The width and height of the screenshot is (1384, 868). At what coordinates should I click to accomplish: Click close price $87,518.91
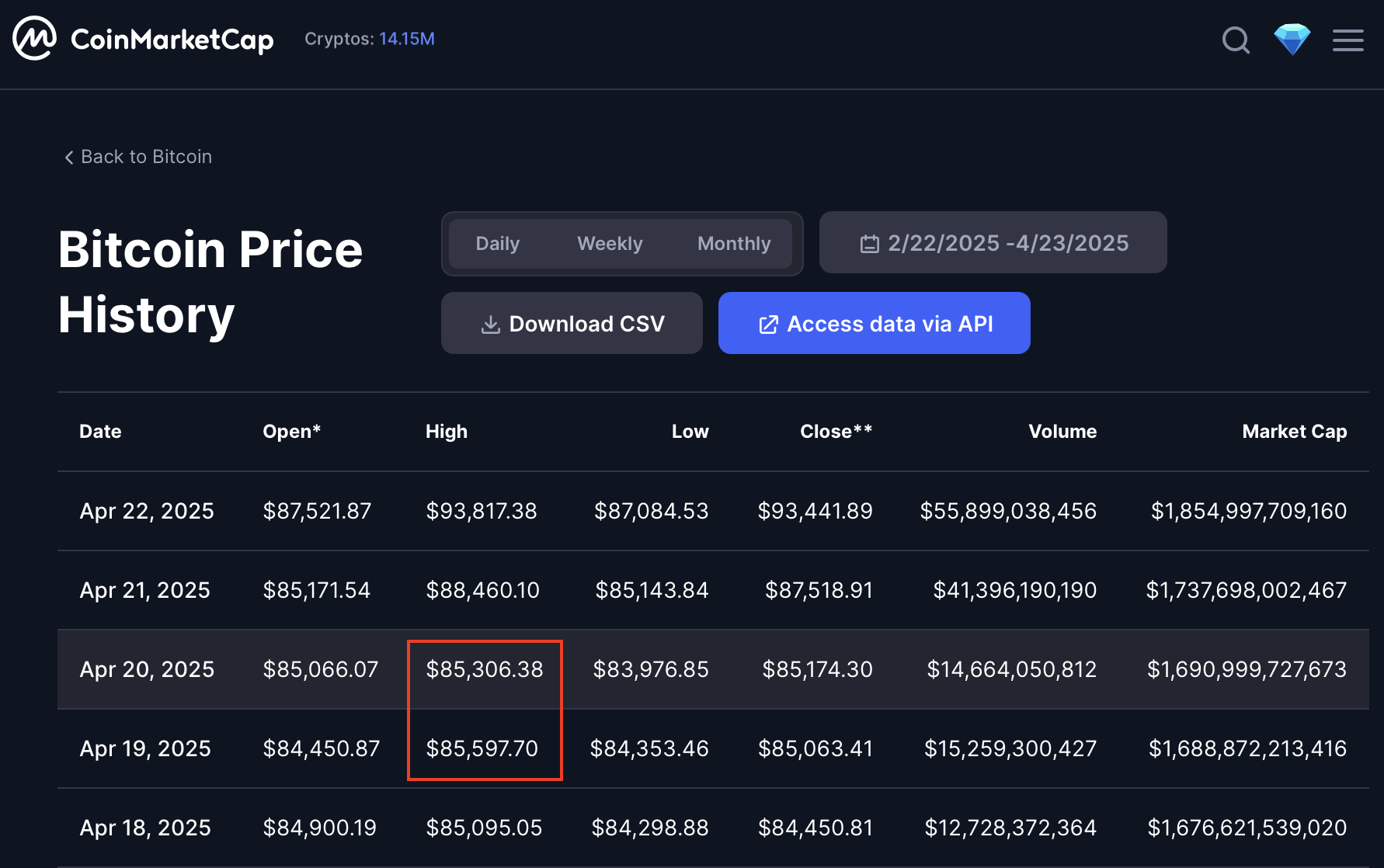(x=819, y=590)
